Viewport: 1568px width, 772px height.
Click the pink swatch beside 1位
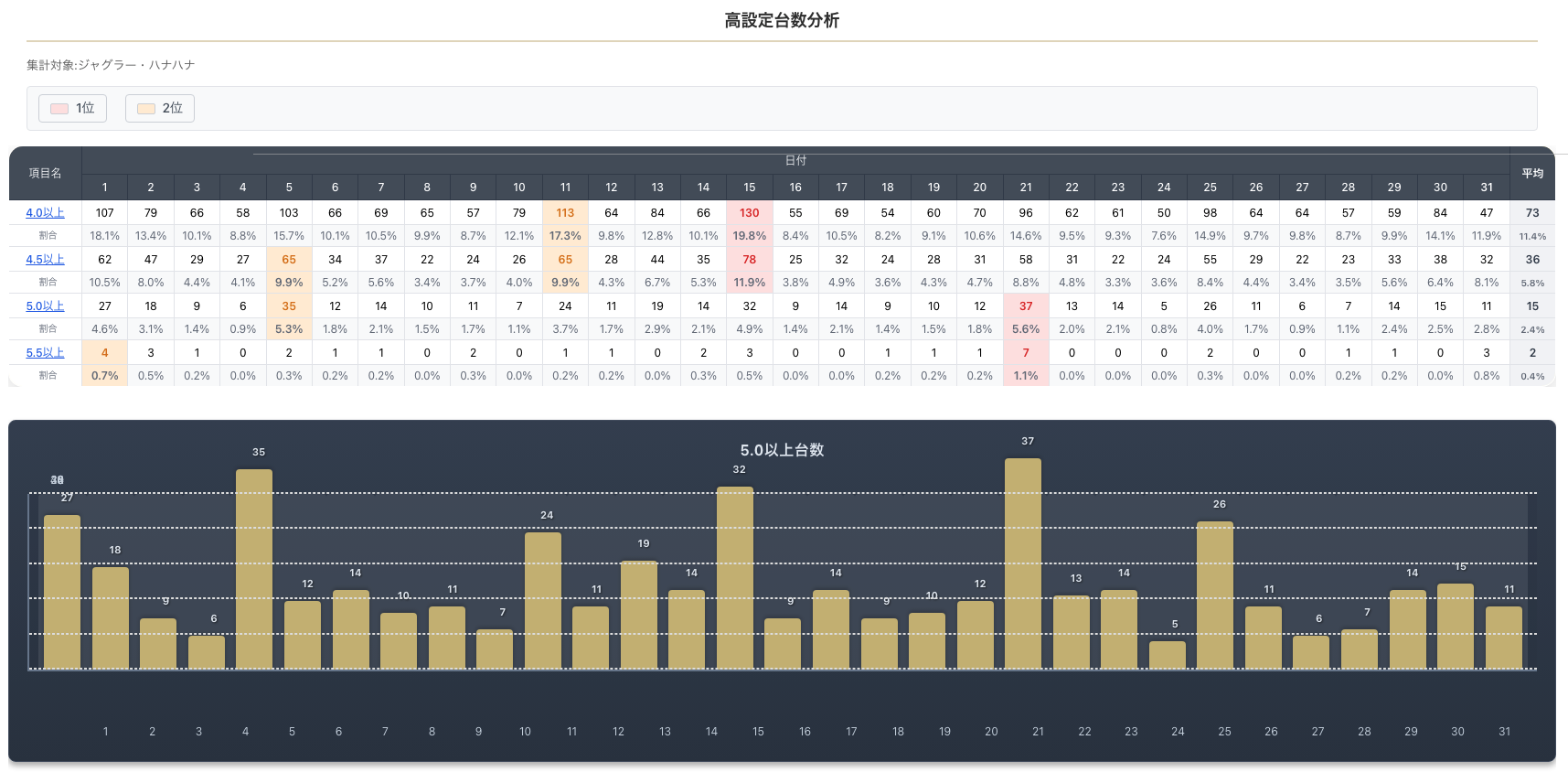click(x=59, y=109)
